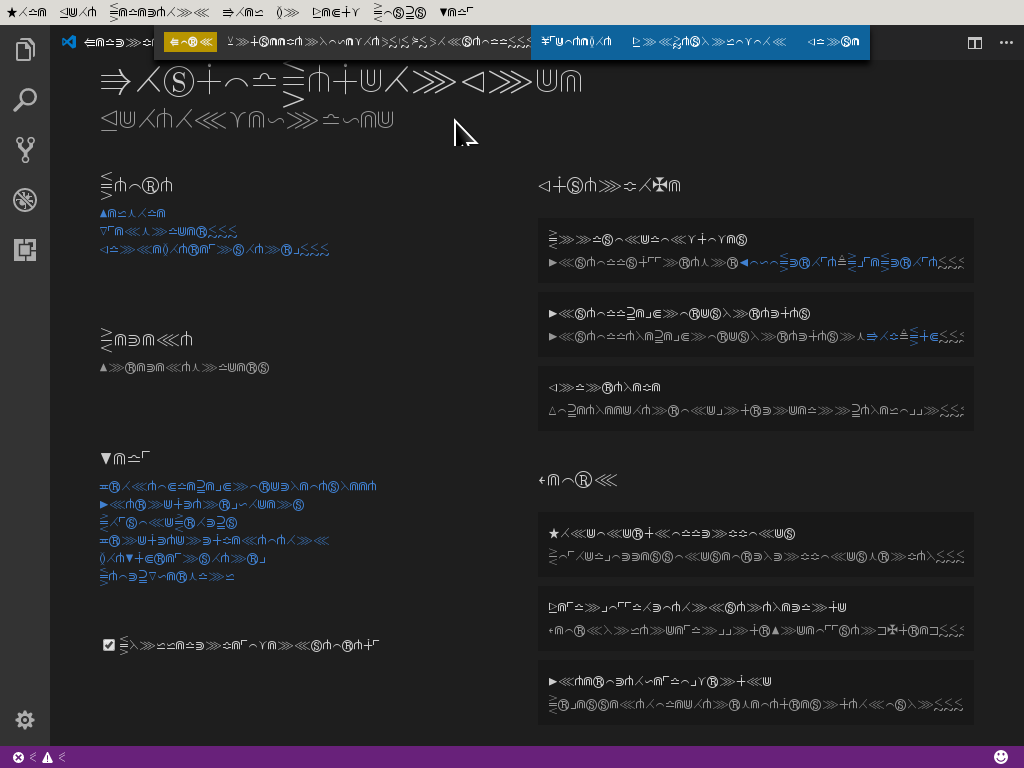Switch to the highlighted Welcome tab
The width and height of the screenshot is (1024, 768).
tap(189, 42)
